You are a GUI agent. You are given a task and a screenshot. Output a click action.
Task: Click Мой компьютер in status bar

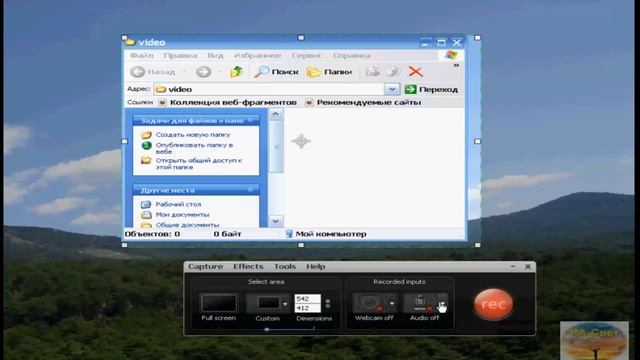pyautogui.click(x=326, y=234)
